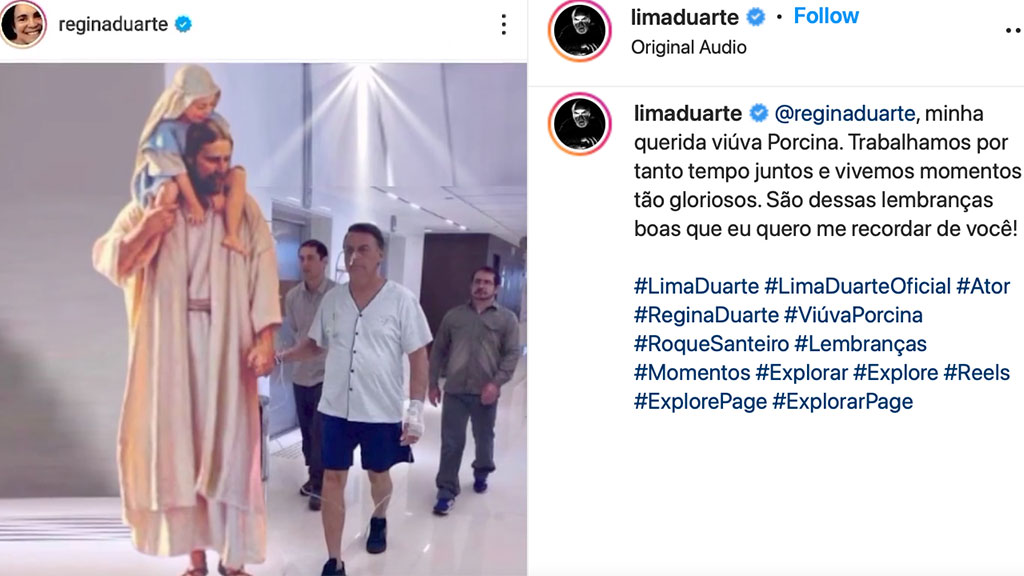
Task: Follow the limaduarte account
Action: point(825,16)
